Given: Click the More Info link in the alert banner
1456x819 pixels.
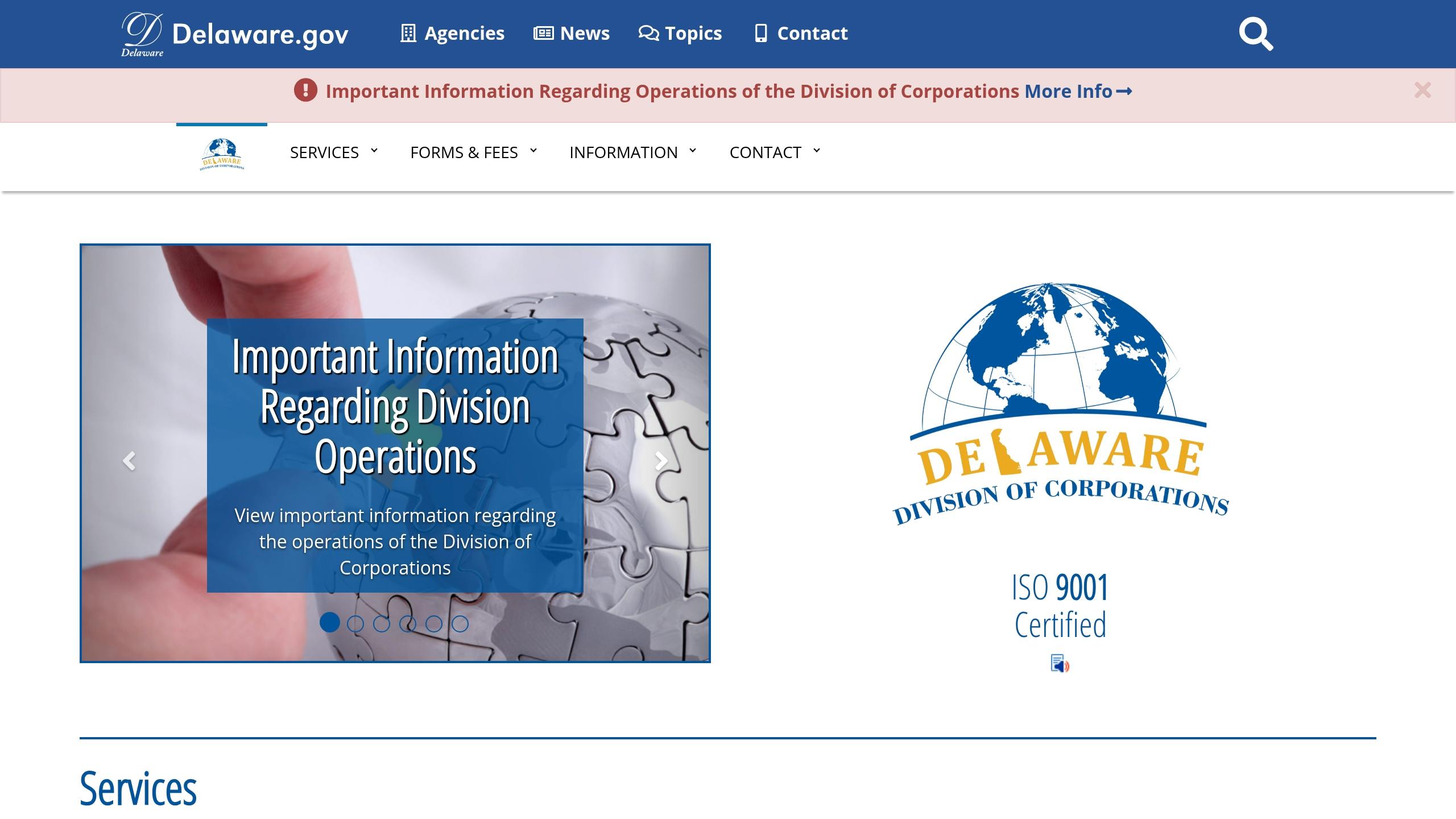Looking at the screenshot, I should pos(1068,91).
